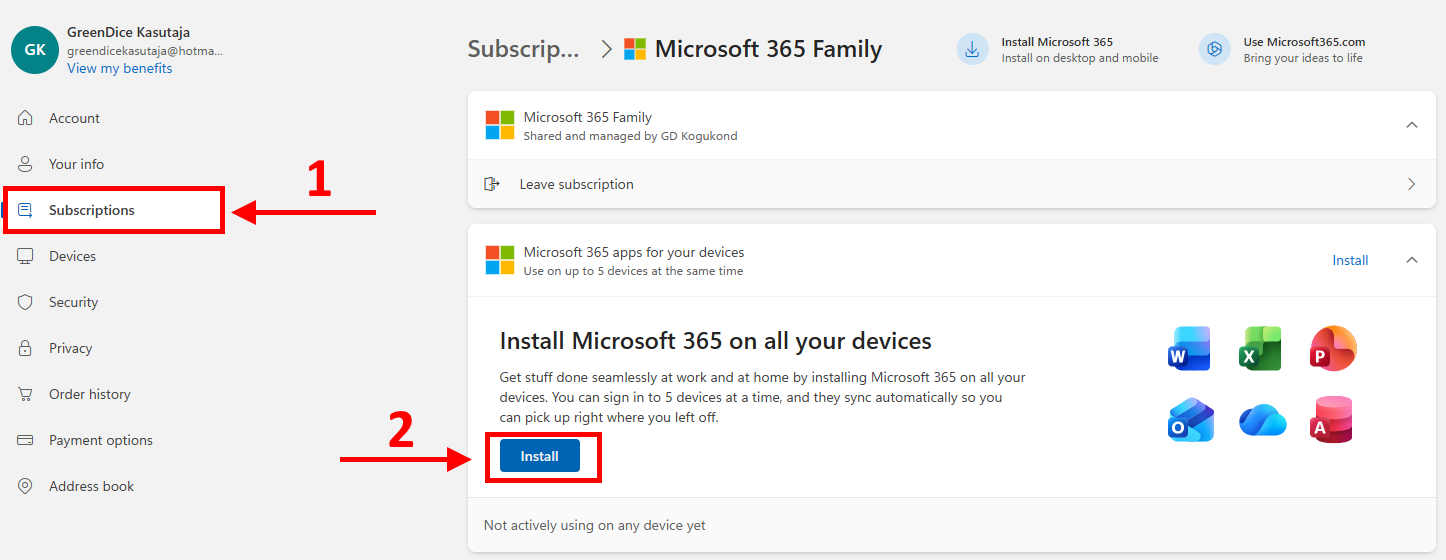Image resolution: width=1446 pixels, height=560 pixels.
Task: Open Payment options in the sidebar
Action: point(100,440)
